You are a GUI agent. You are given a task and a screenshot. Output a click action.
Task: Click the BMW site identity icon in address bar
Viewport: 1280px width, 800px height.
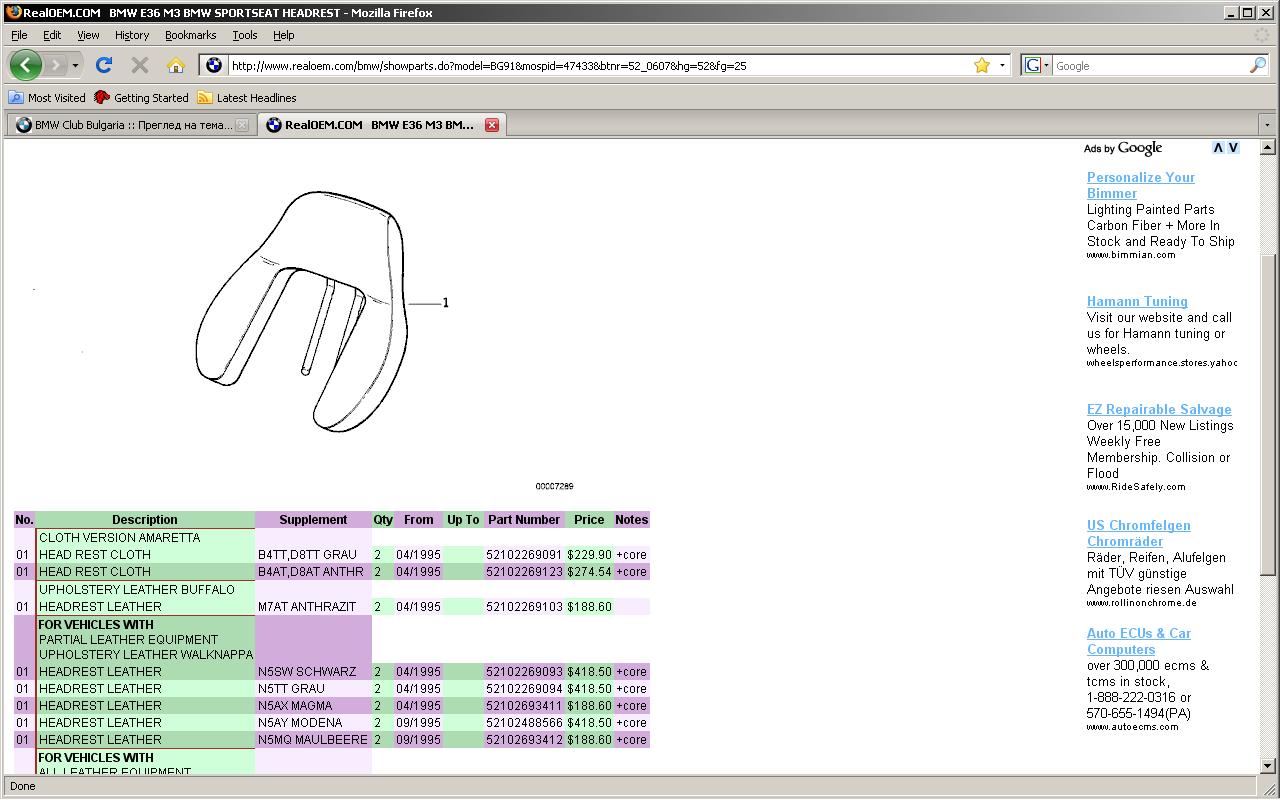(213, 65)
